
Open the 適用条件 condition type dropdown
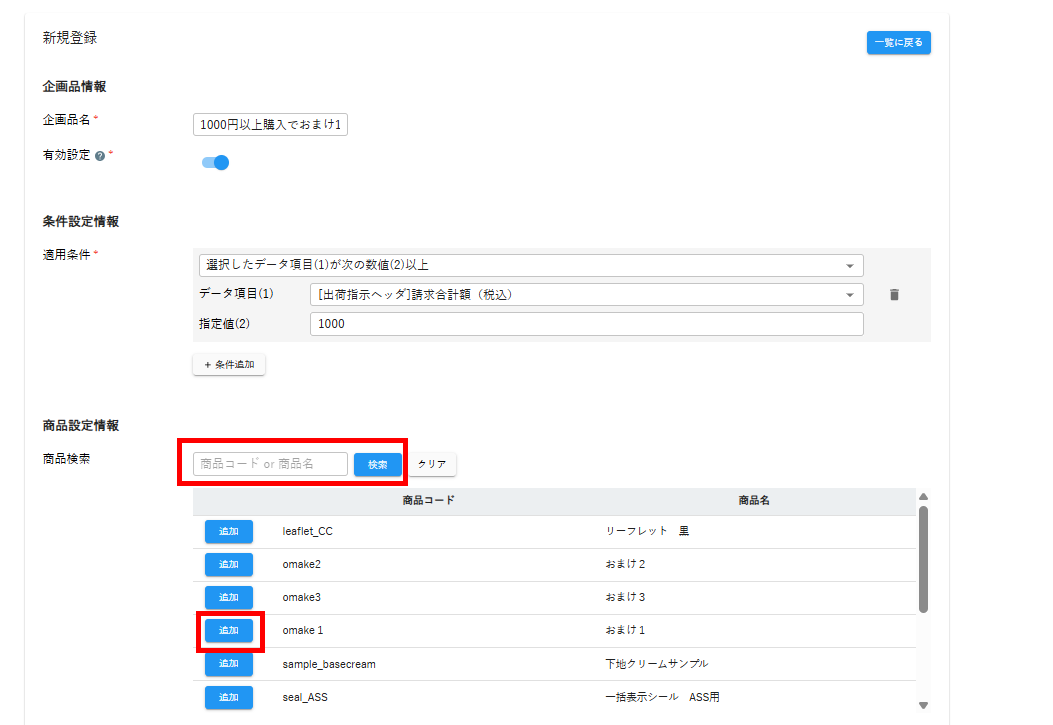(x=530, y=265)
